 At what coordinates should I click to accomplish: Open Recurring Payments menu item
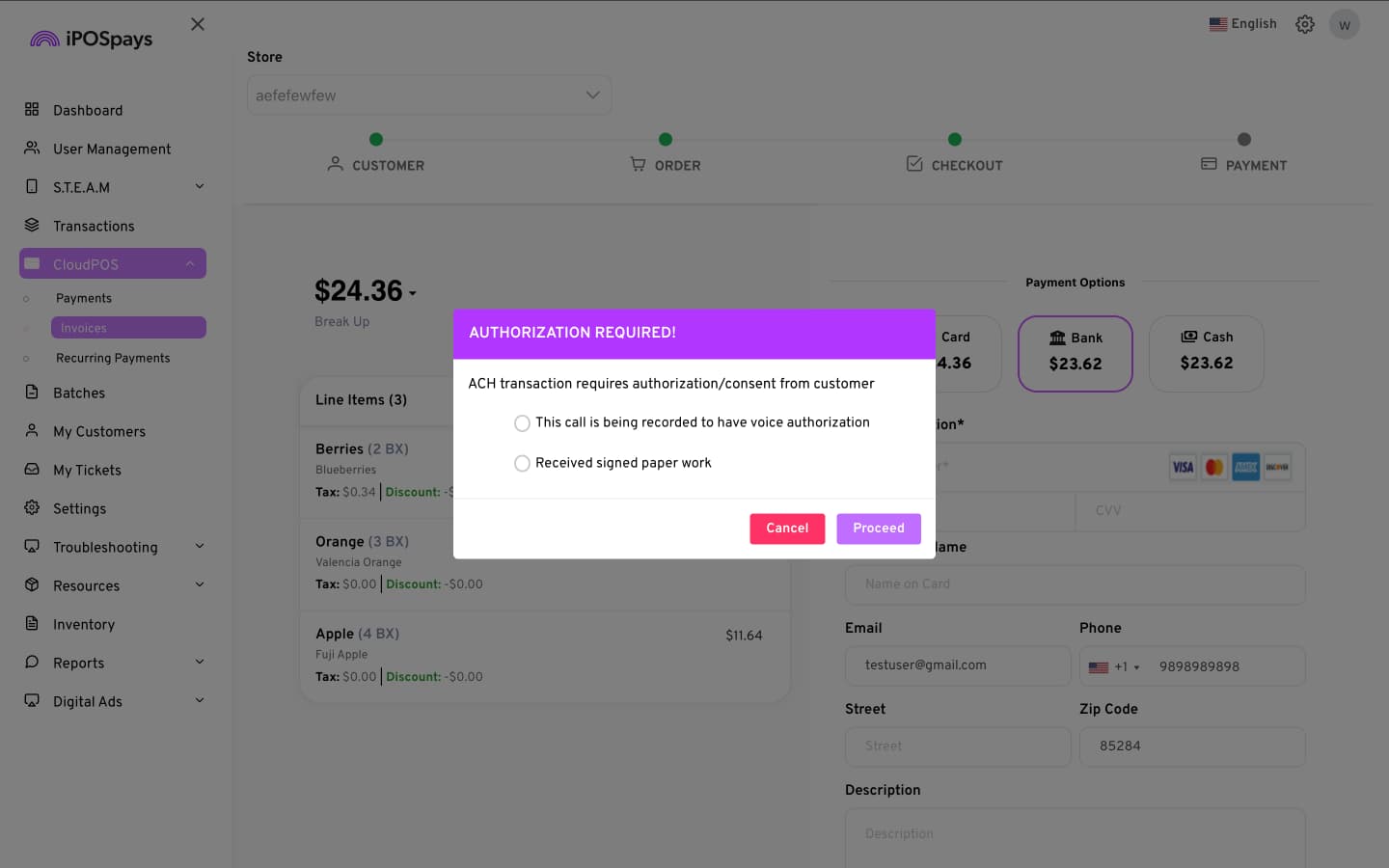[x=113, y=358]
